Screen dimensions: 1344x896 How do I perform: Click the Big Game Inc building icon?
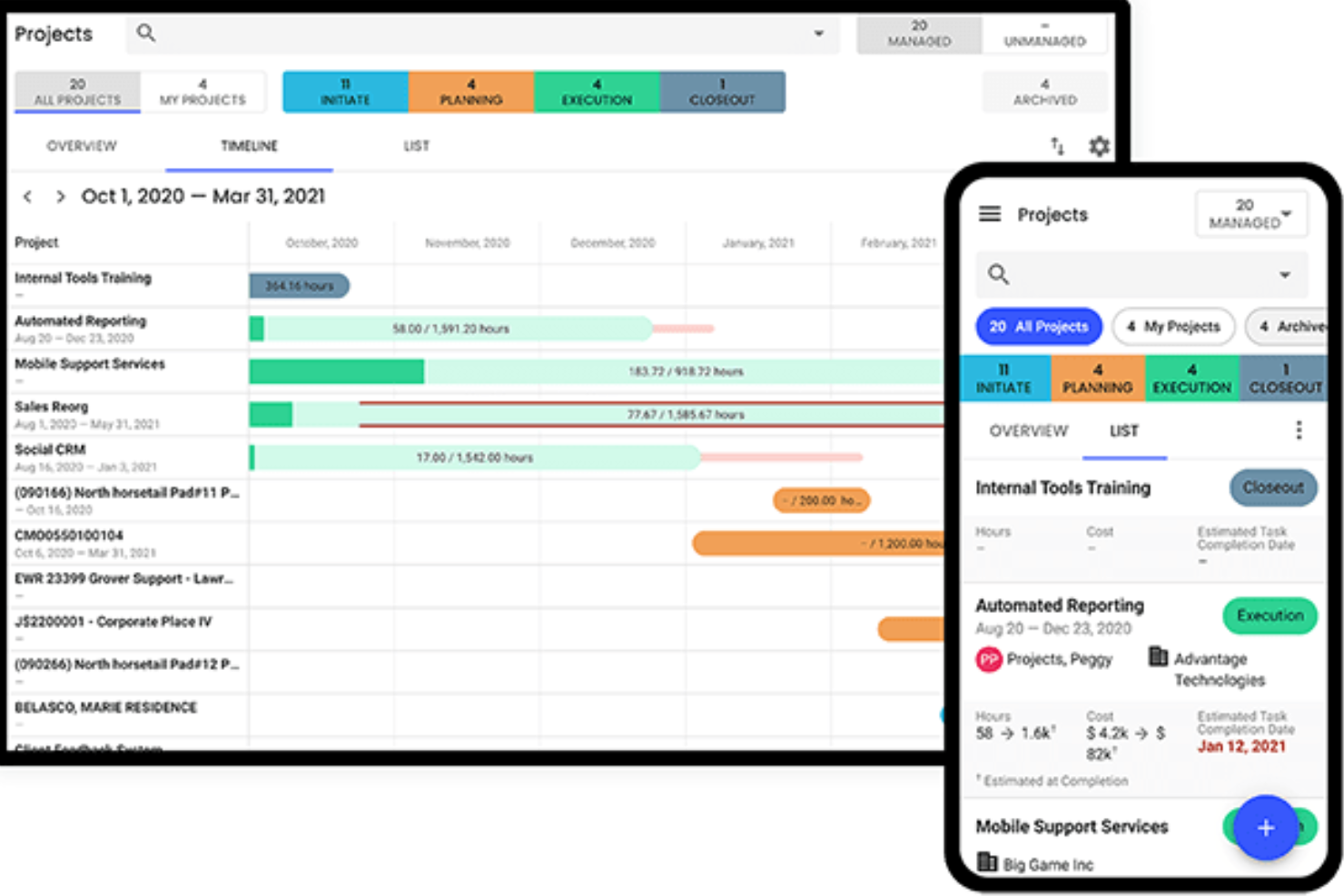point(987,862)
